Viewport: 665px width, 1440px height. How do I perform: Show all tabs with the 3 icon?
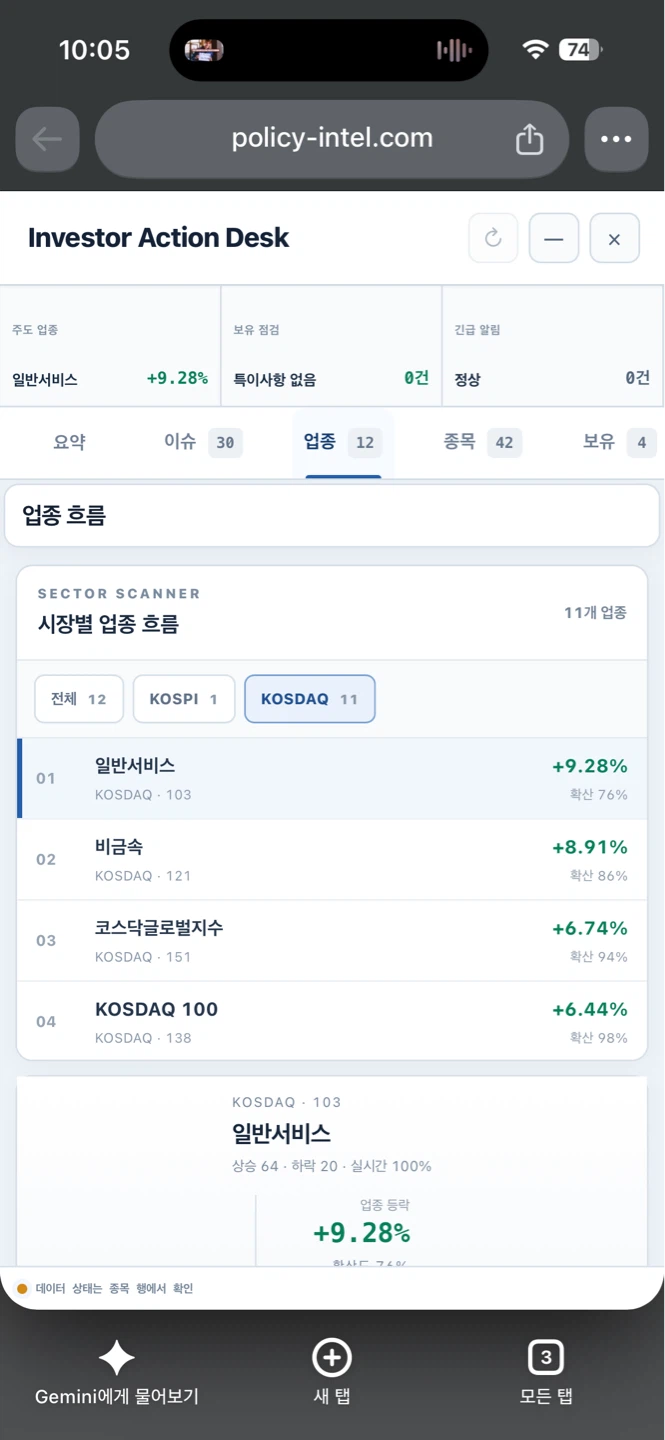546,1358
